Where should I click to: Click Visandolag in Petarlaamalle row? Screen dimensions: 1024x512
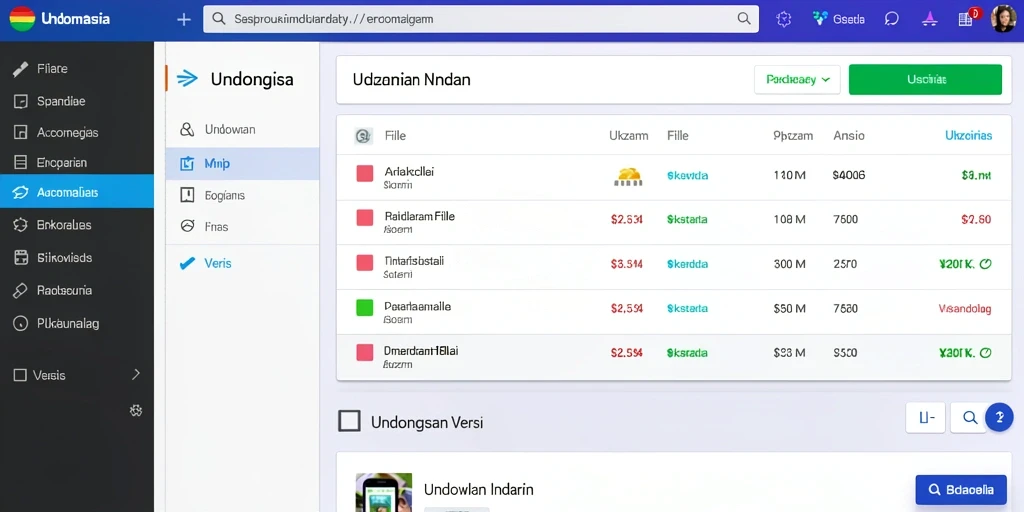click(965, 308)
